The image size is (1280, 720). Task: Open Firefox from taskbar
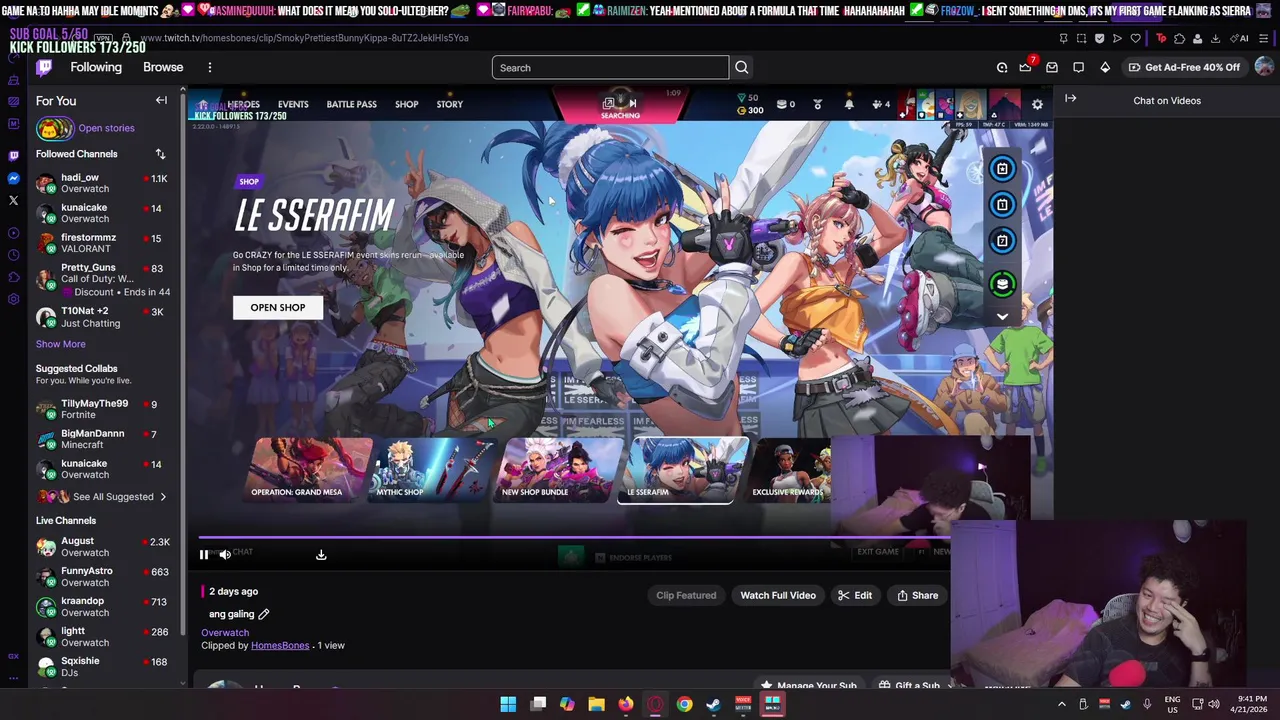click(625, 704)
